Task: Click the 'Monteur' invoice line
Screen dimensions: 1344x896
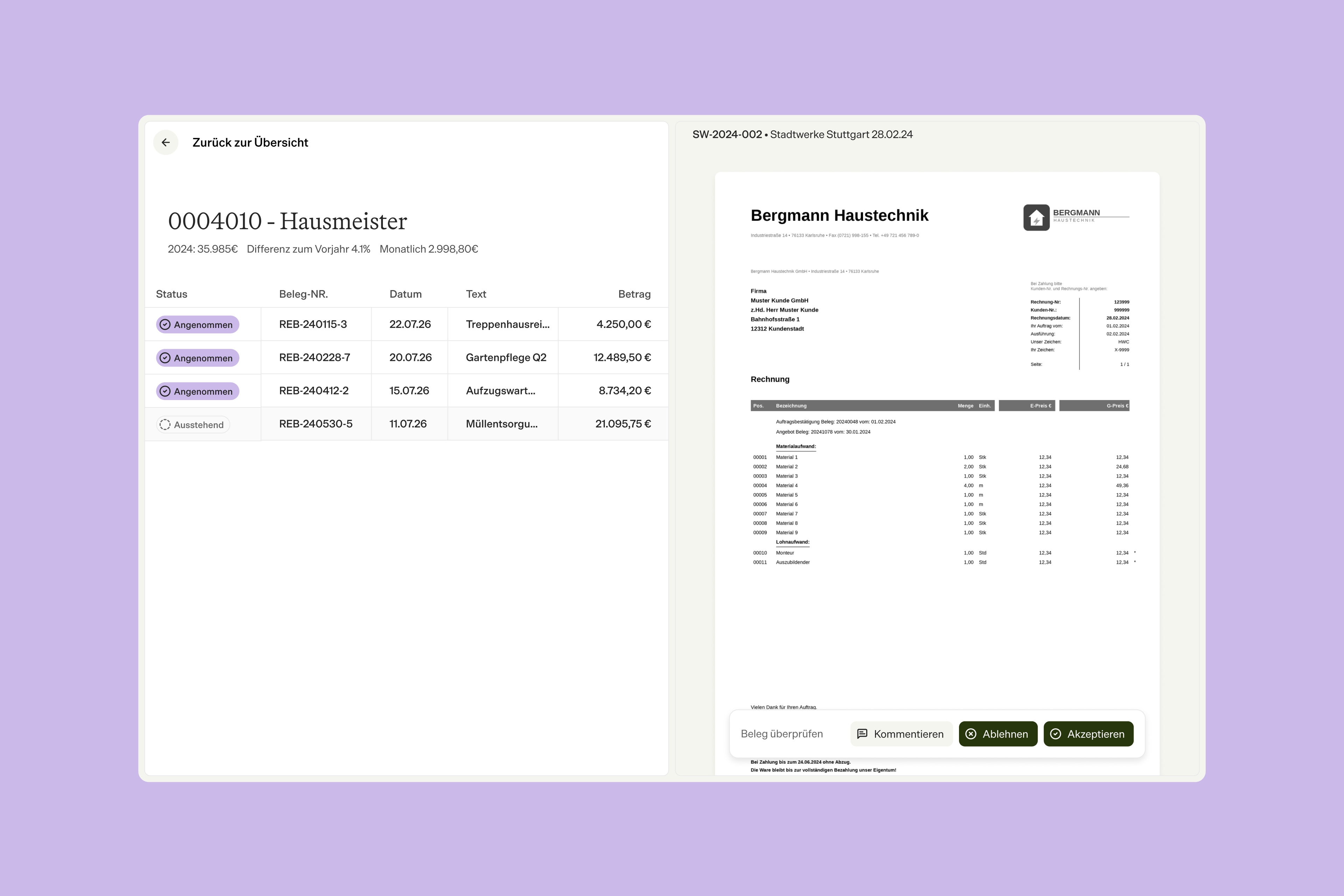Action: click(944, 553)
